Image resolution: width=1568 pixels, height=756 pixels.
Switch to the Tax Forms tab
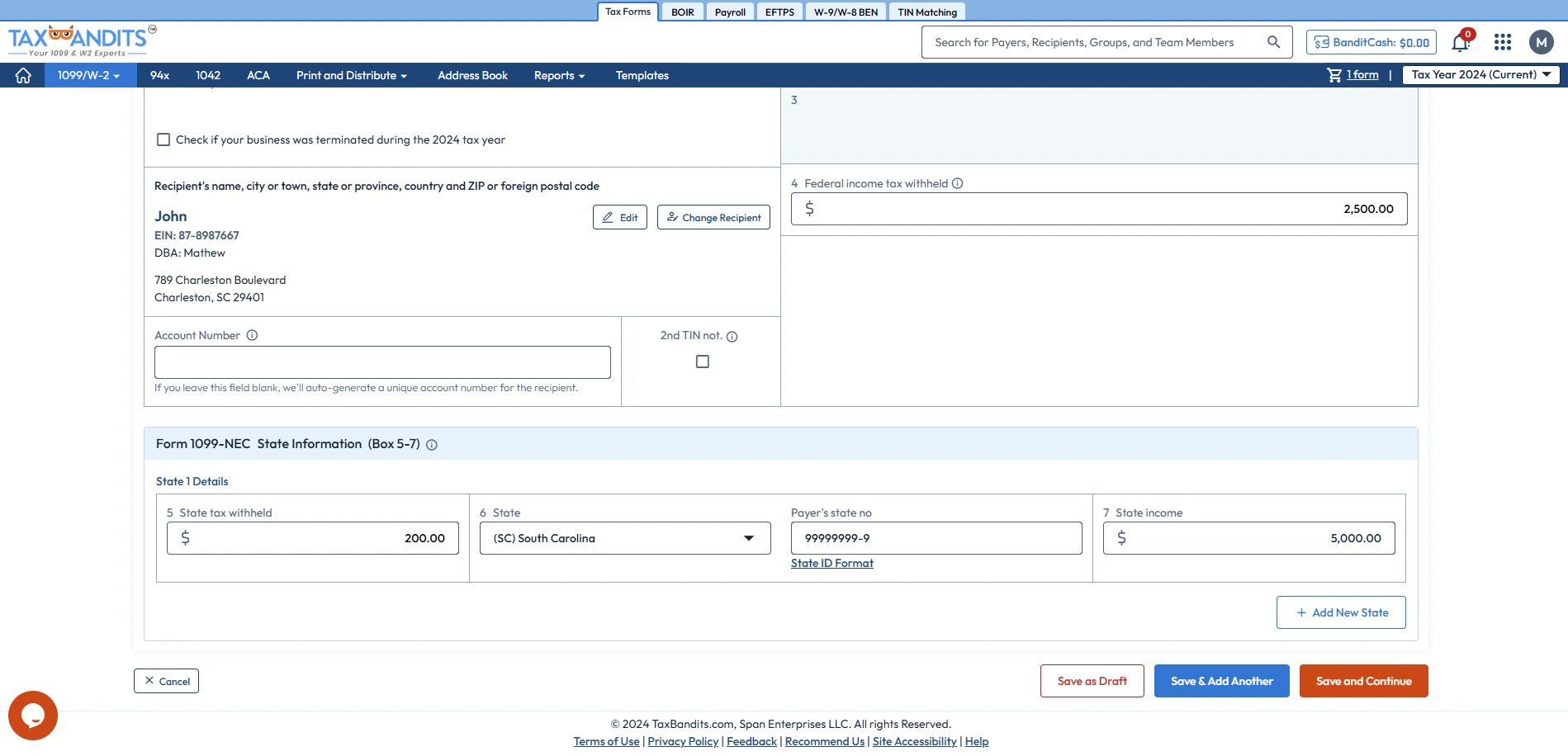tap(628, 12)
